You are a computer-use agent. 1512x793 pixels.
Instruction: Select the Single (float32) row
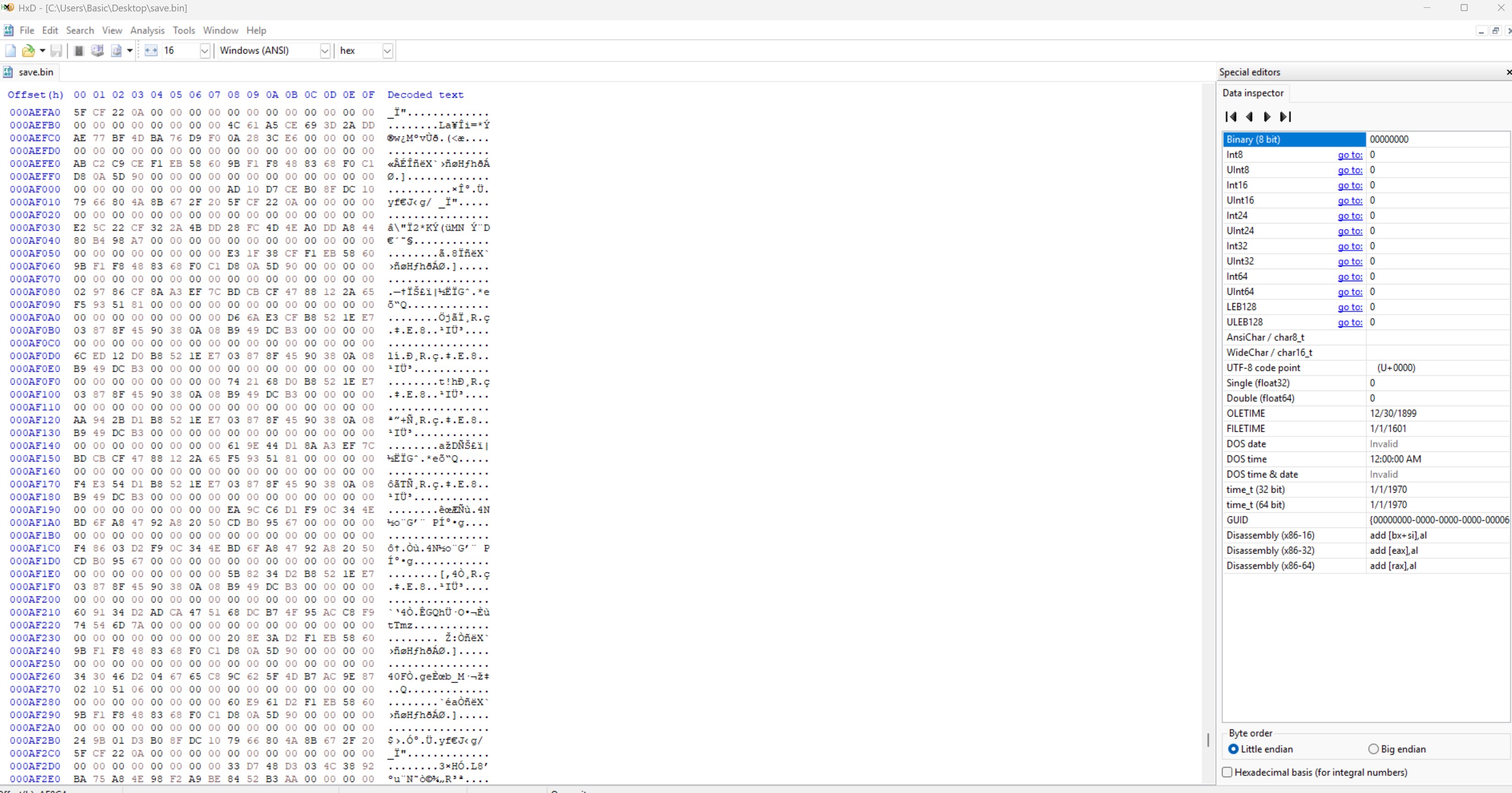[1366, 383]
